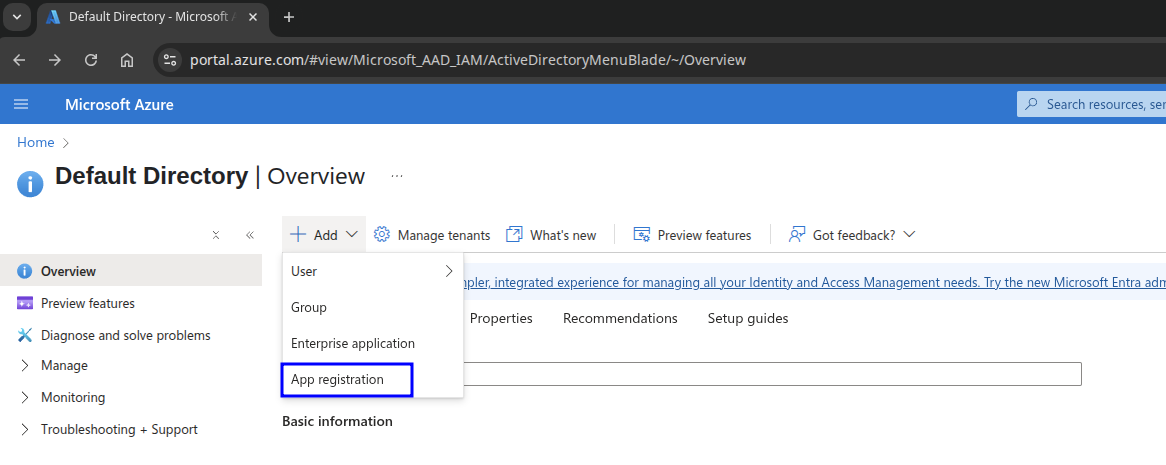The height and width of the screenshot is (465, 1166).
Task: Click the Search resources input field
Action: coord(1100,104)
